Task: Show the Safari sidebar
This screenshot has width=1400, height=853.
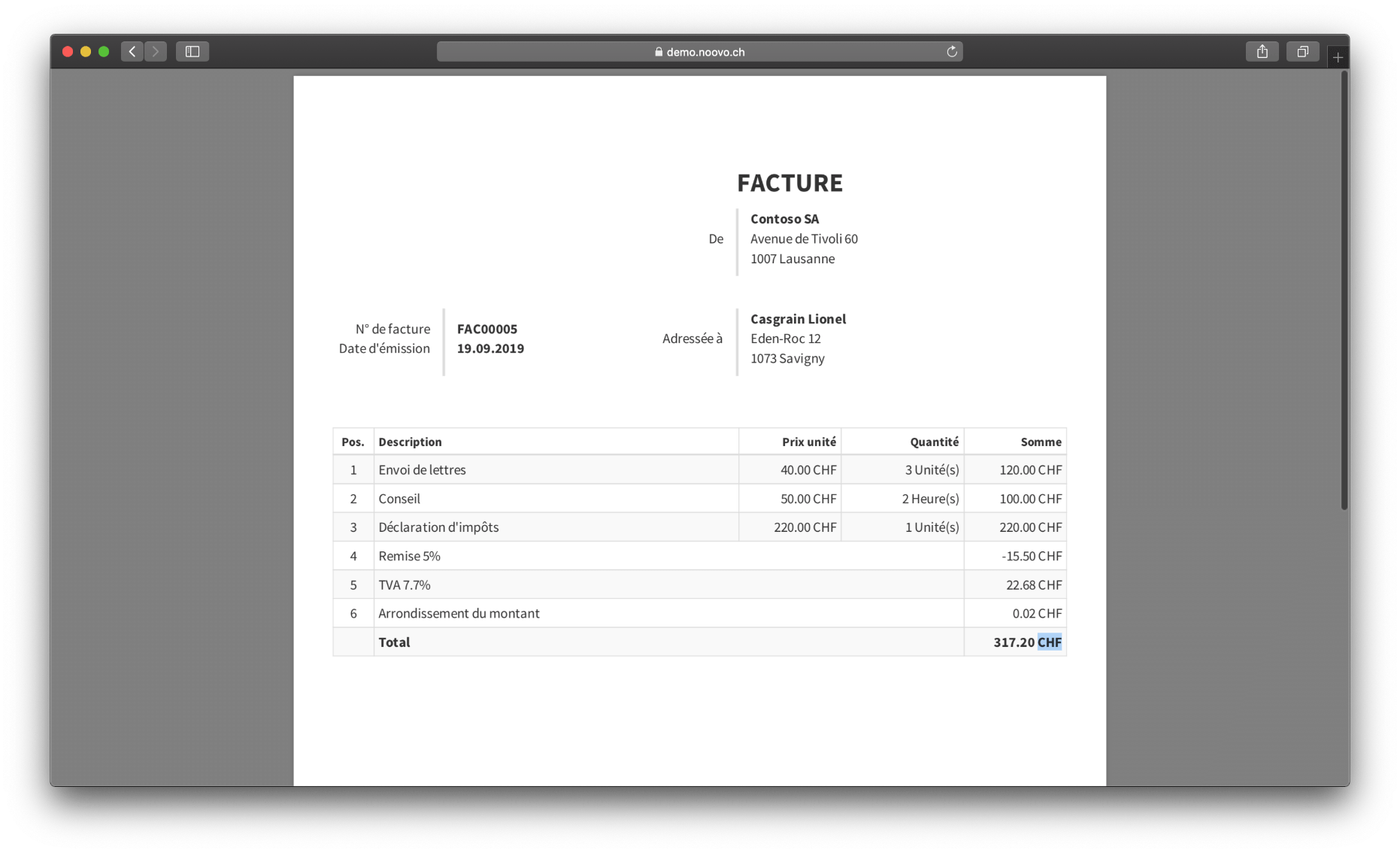Action: pyautogui.click(x=192, y=51)
